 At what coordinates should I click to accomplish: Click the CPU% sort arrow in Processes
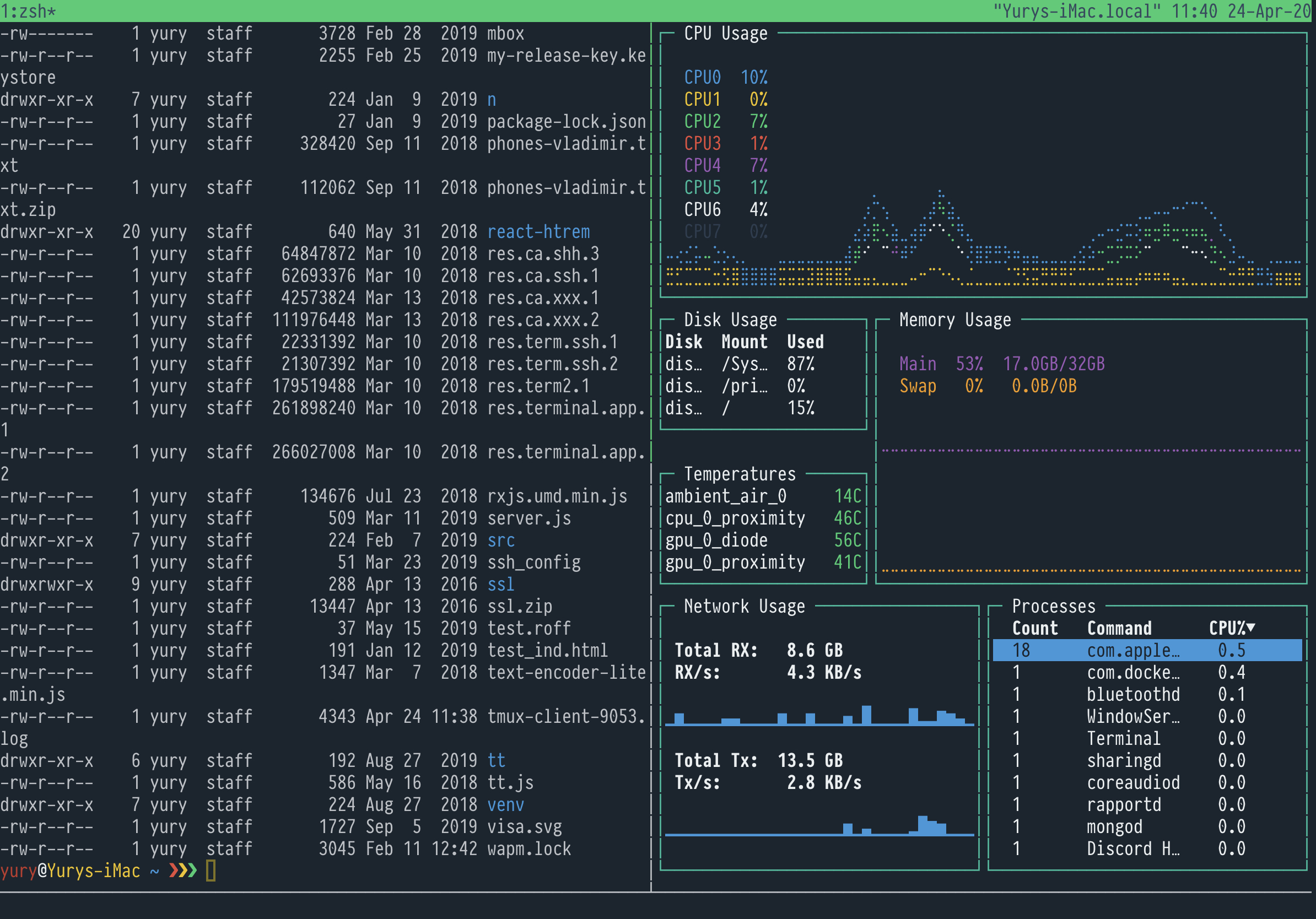pos(1250,628)
